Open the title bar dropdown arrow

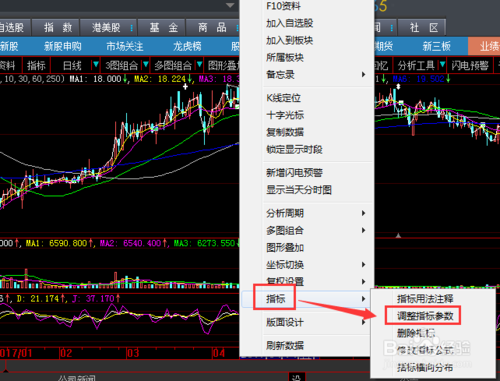click(x=230, y=5)
